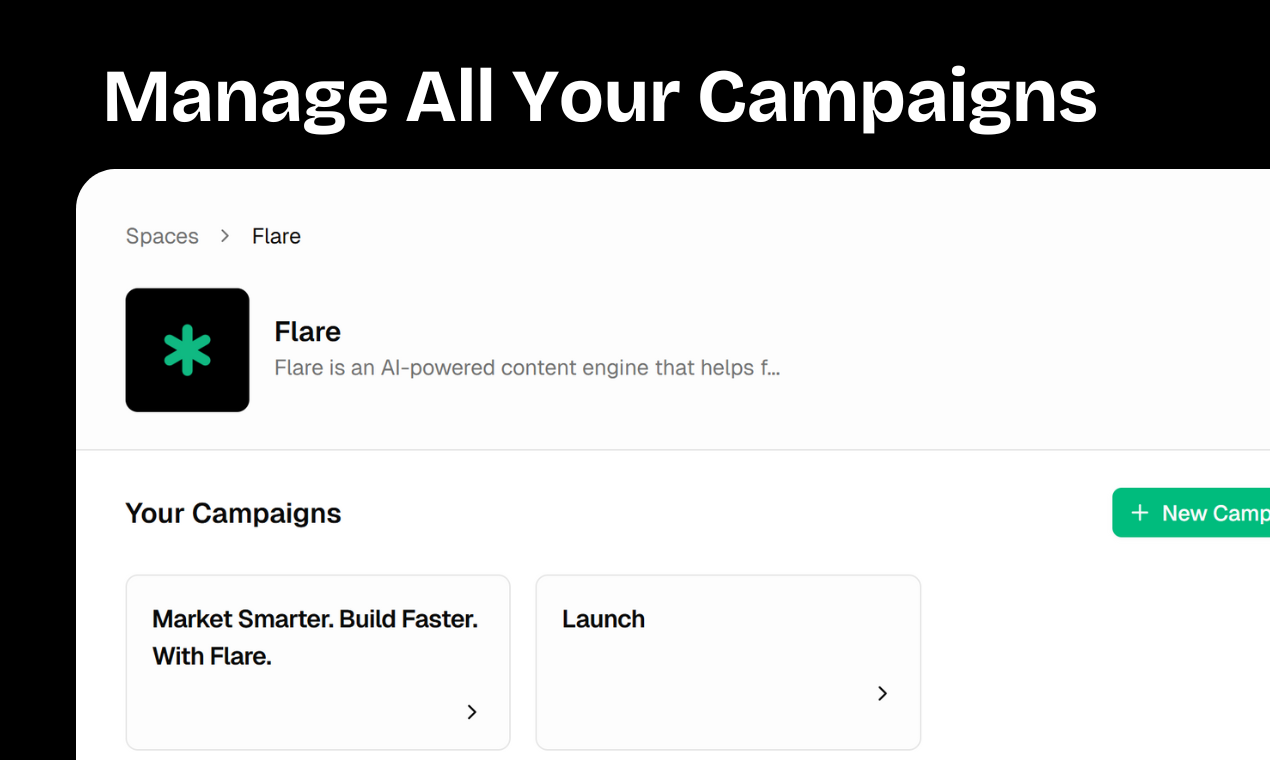Click the bold Flare space title

point(308,332)
